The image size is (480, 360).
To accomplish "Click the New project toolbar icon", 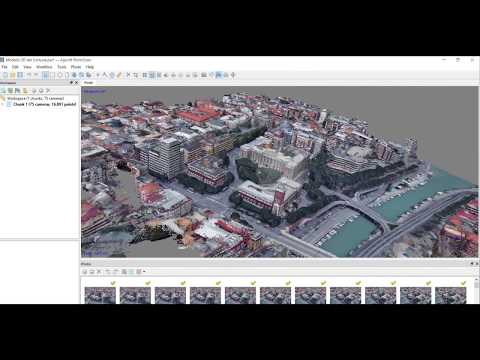I will click(5, 75).
